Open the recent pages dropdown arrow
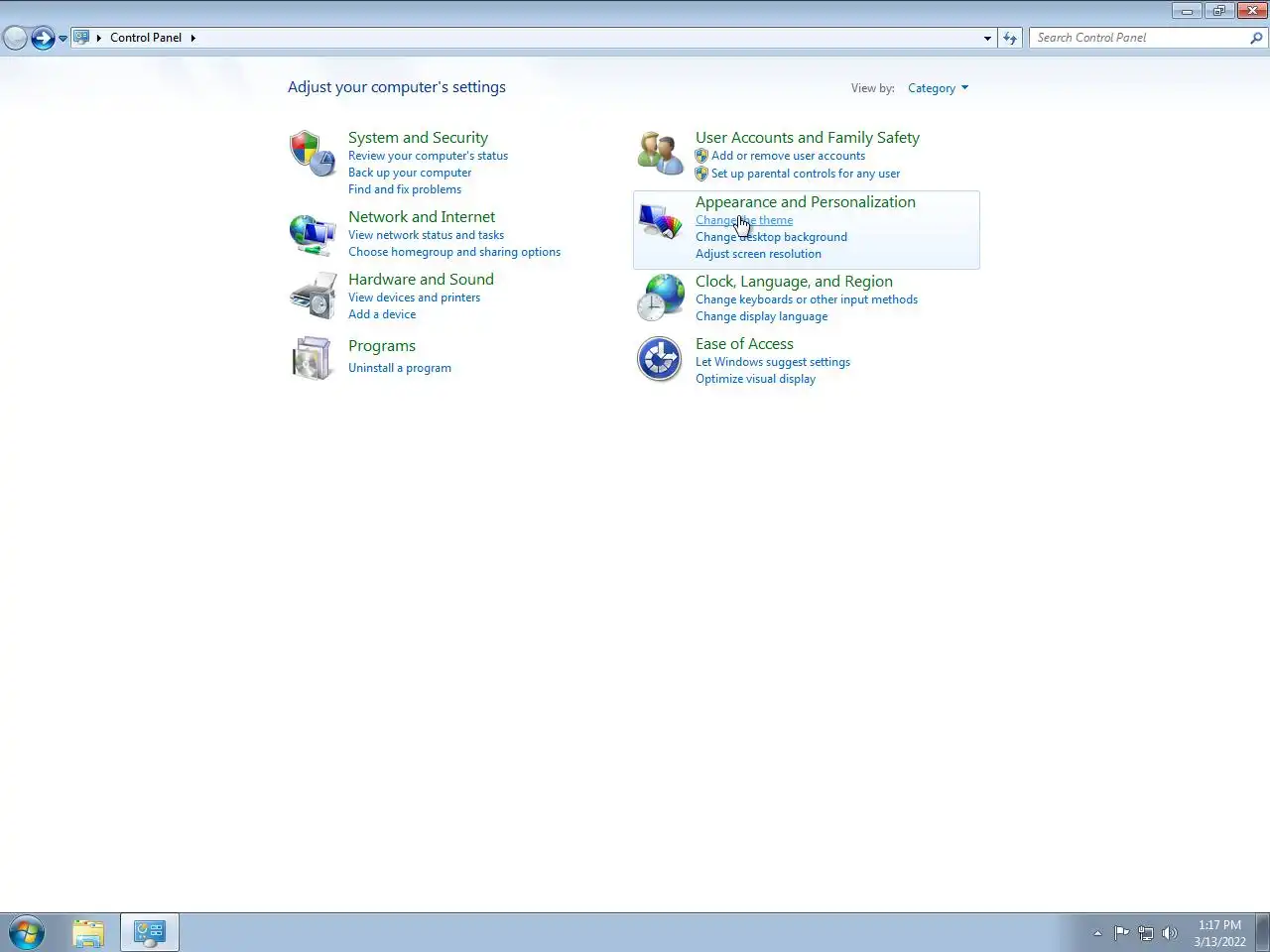This screenshot has height=952, width=1270. pos(63,38)
